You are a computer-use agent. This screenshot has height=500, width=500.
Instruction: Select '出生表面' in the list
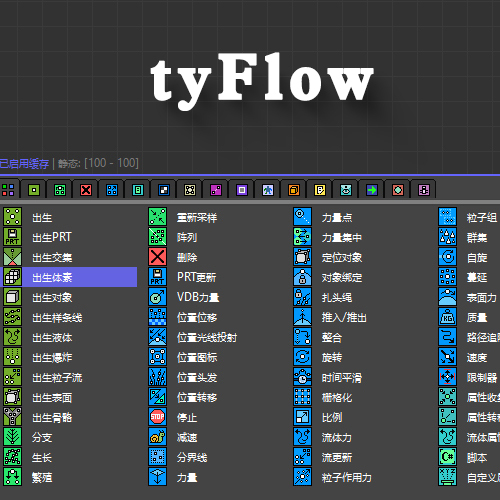point(52,397)
